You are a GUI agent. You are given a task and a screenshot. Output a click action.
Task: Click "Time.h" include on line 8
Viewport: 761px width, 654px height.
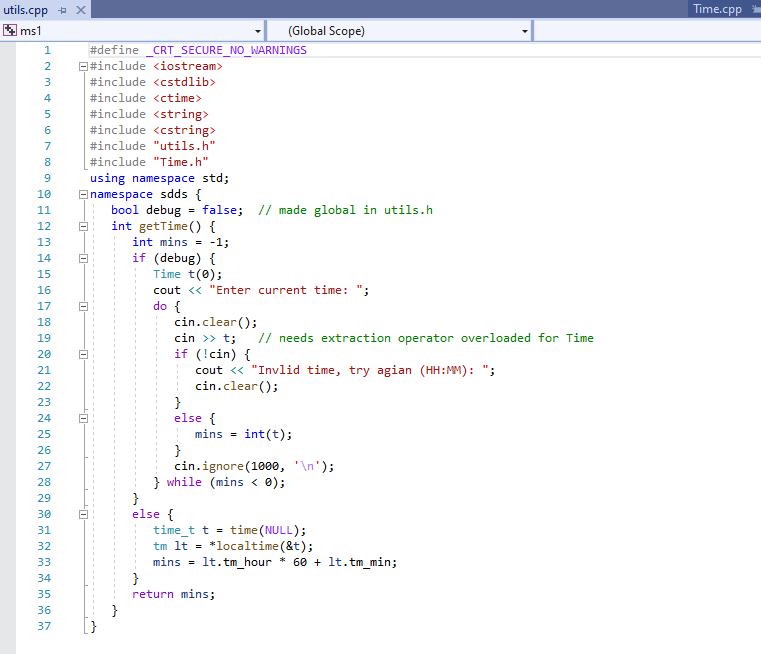click(x=181, y=162)
